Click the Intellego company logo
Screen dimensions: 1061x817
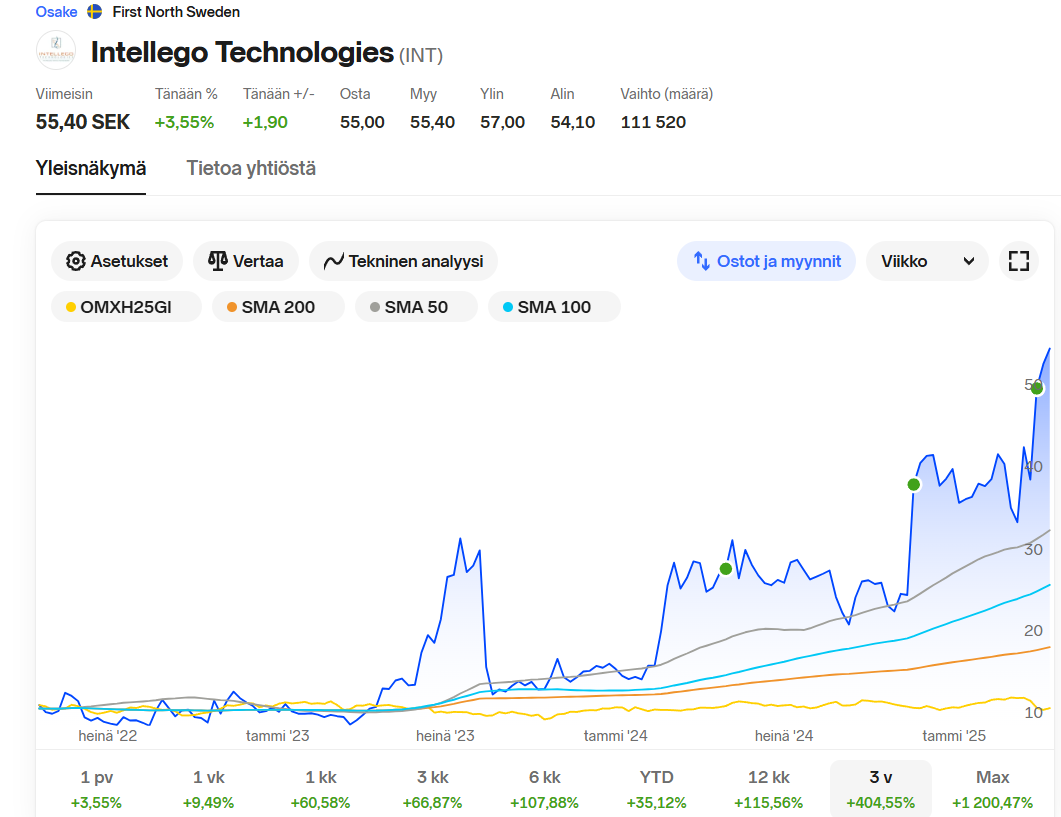click(x=55, y=51)
